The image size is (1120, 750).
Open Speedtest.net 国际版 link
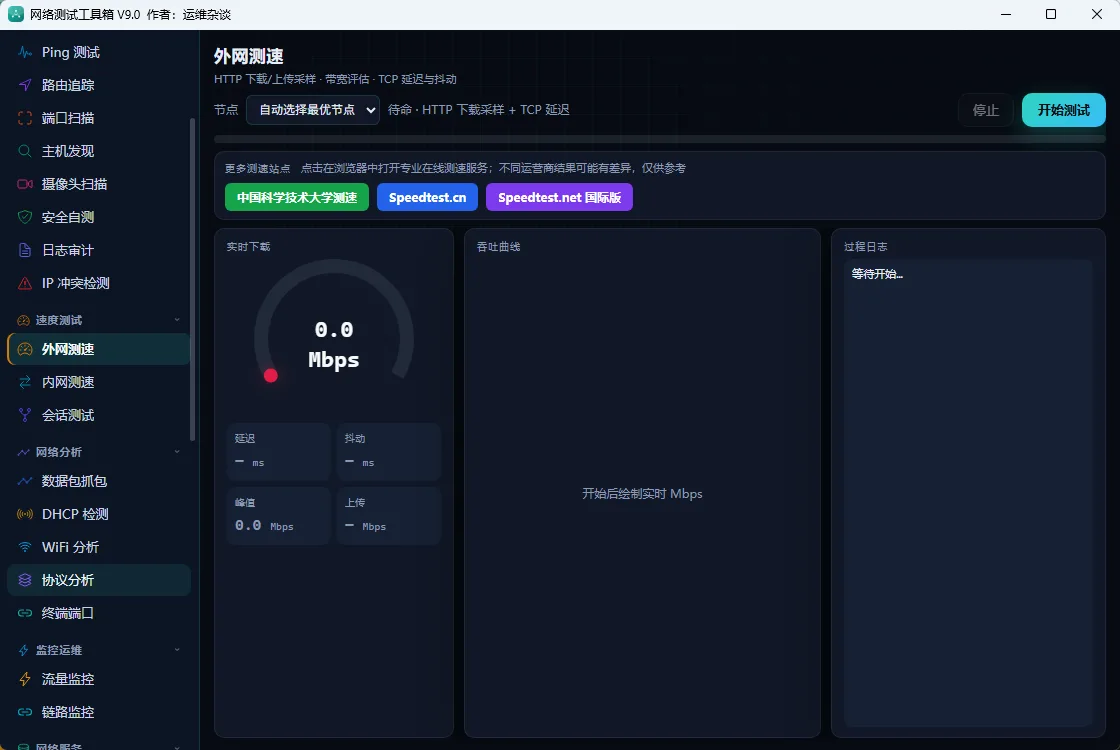click(x=559, y=197)
